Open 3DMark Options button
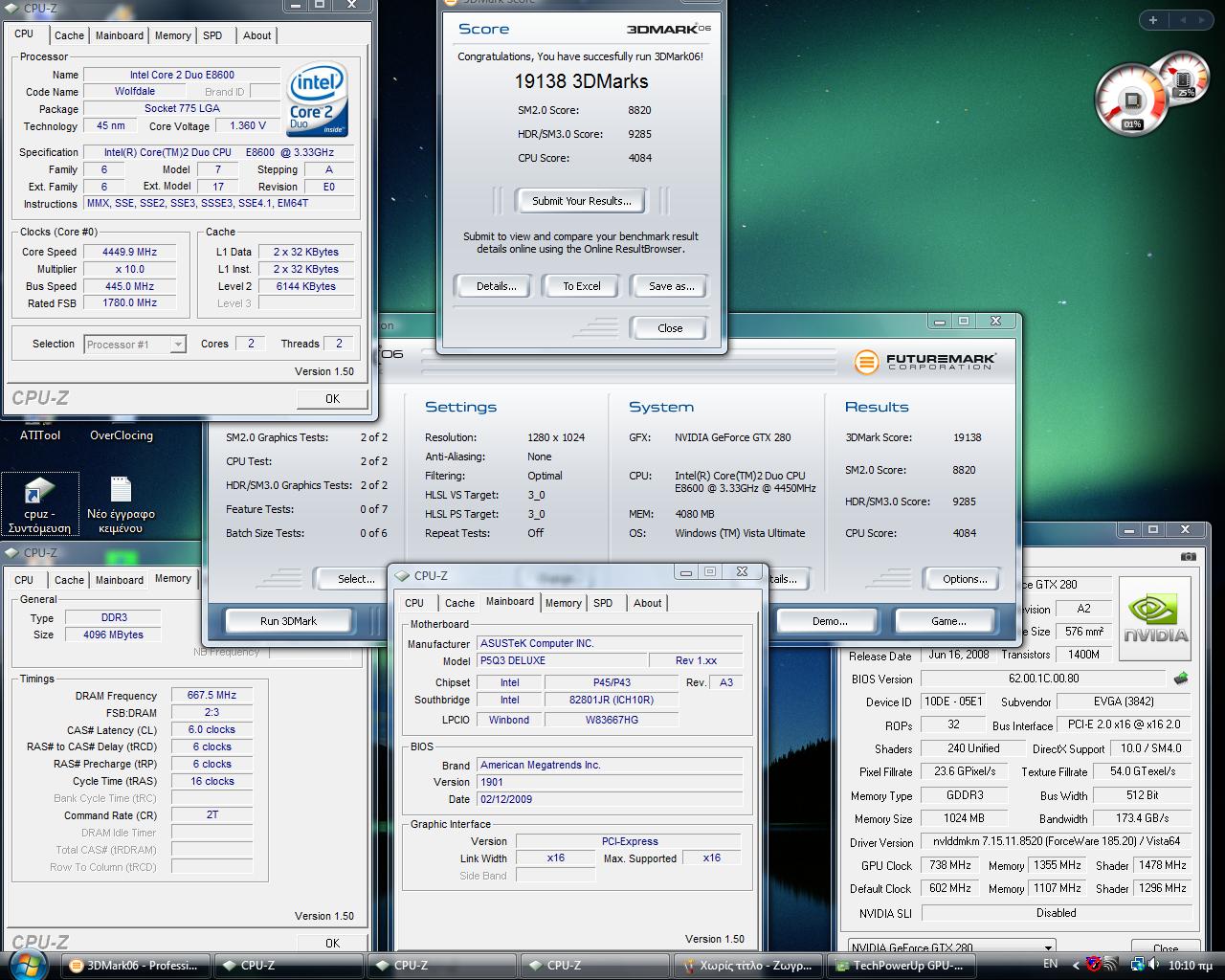The width and height of the screenshot is (1225, 980). pos(965,579)
